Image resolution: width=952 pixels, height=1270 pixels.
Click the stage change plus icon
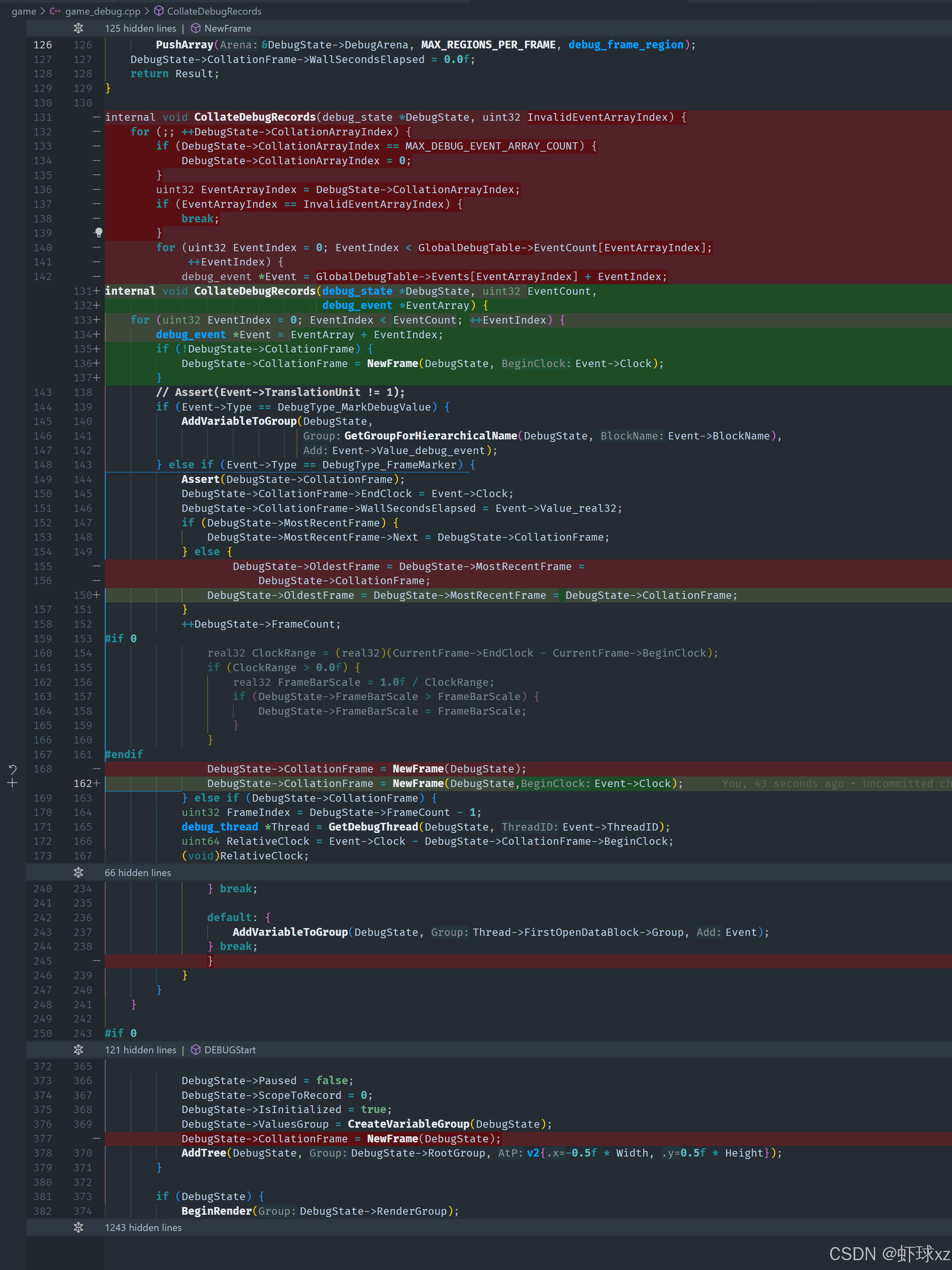[x=13, y=784]
